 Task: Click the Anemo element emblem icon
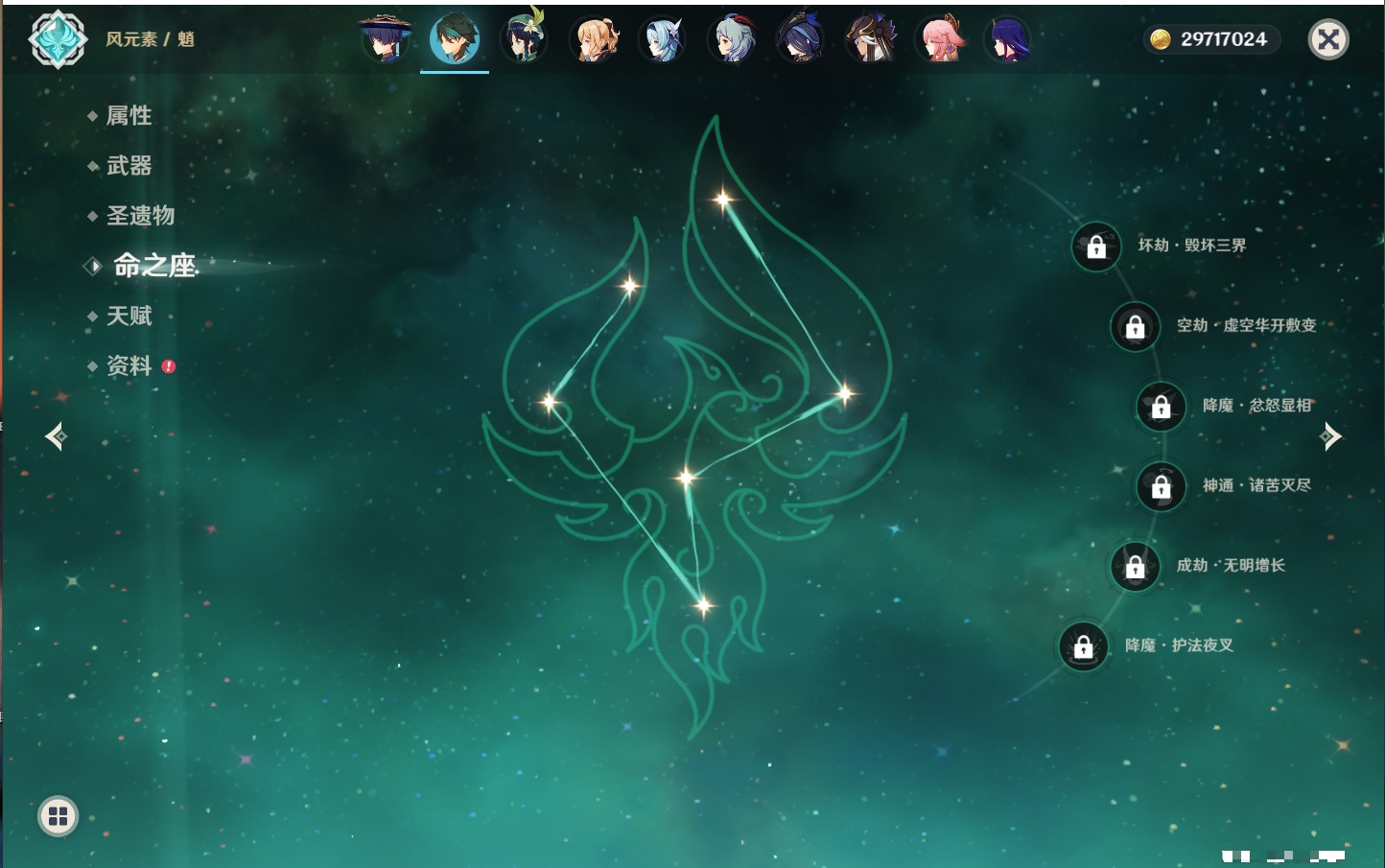pyautogui.click(x=58, y=39)
